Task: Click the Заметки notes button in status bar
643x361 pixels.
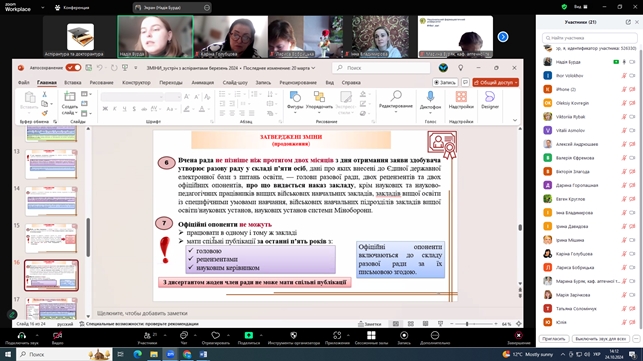Action: point(370,324)
